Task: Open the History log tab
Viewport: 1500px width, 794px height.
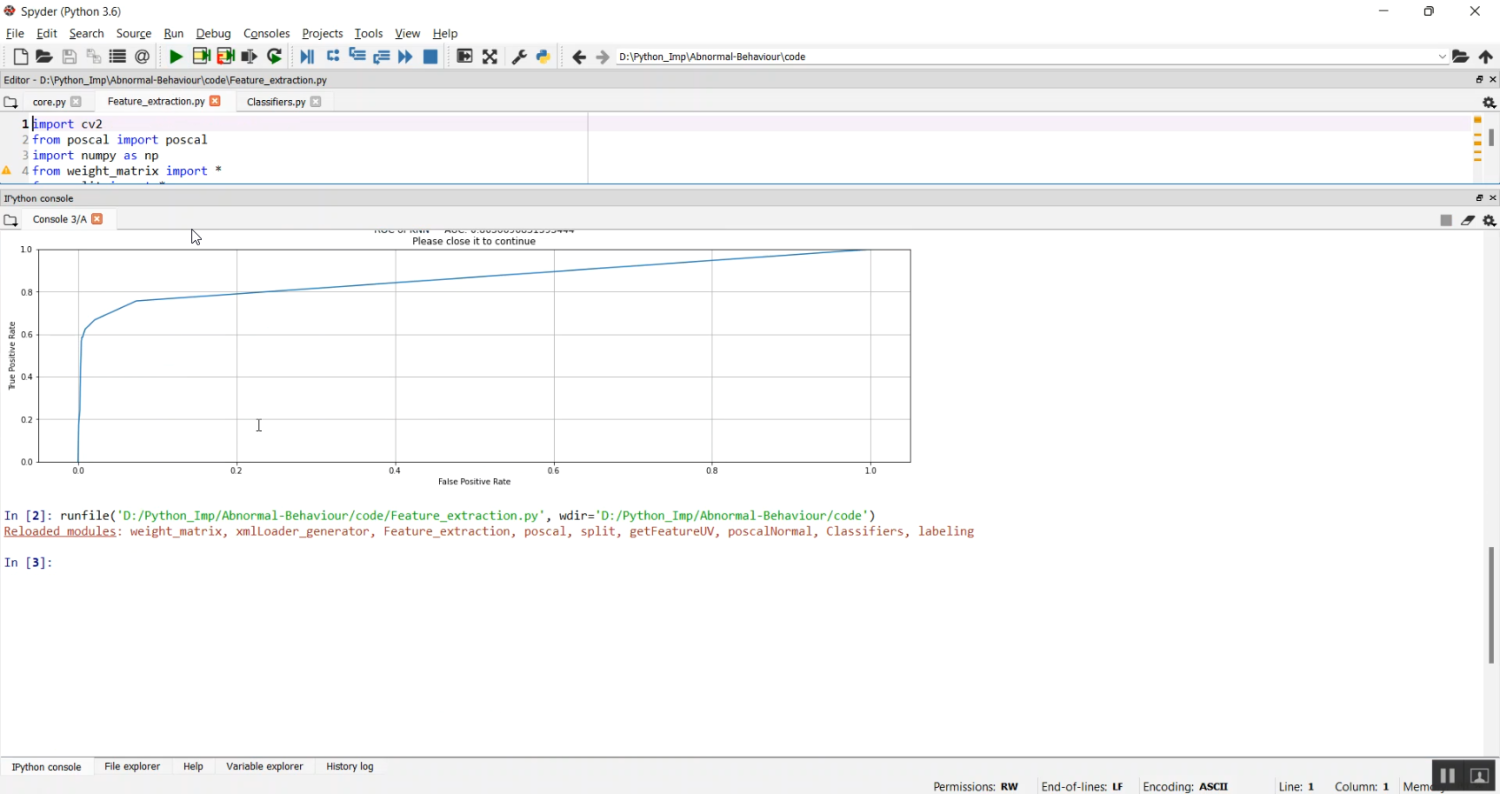Action: (x=349, y=766)
